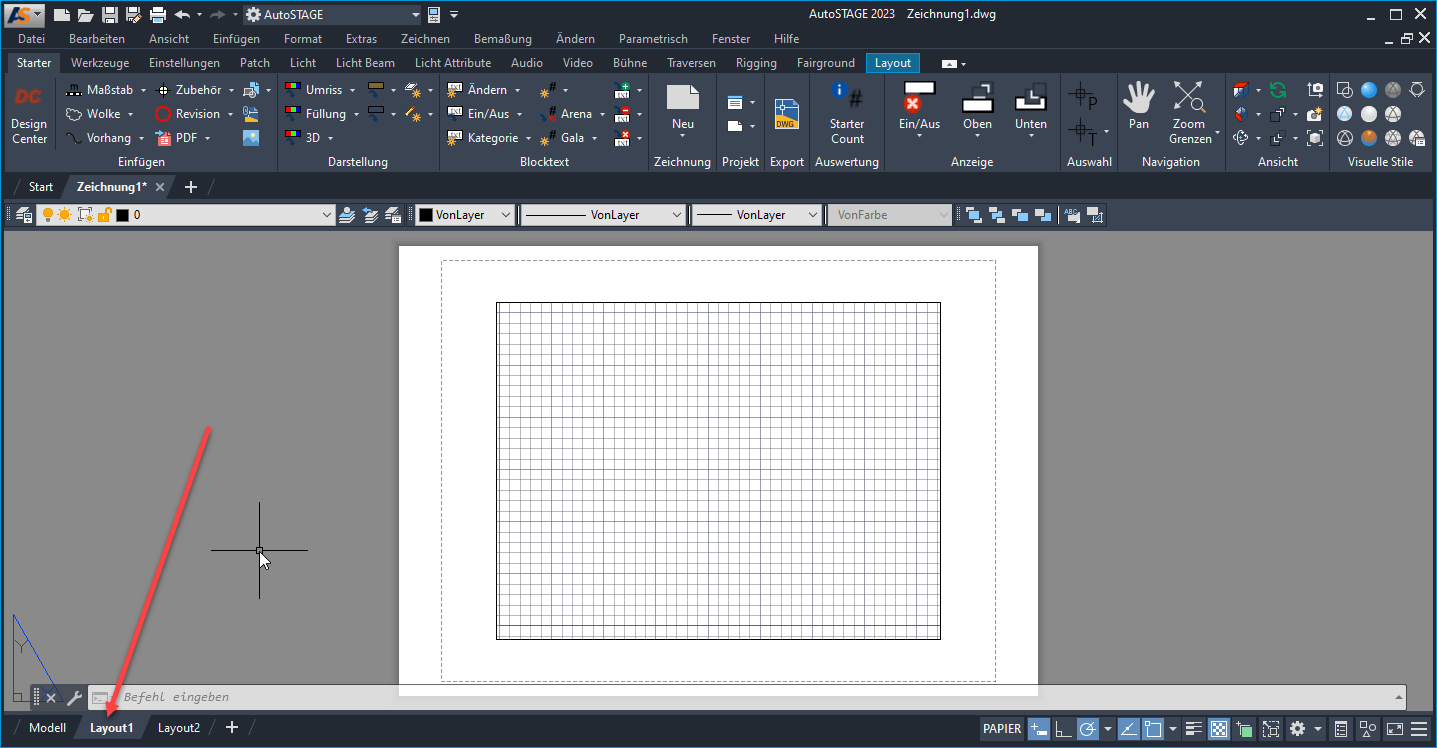Click the Füllung button
This screenshot has height=748, width=1437.
click(316, 114)
